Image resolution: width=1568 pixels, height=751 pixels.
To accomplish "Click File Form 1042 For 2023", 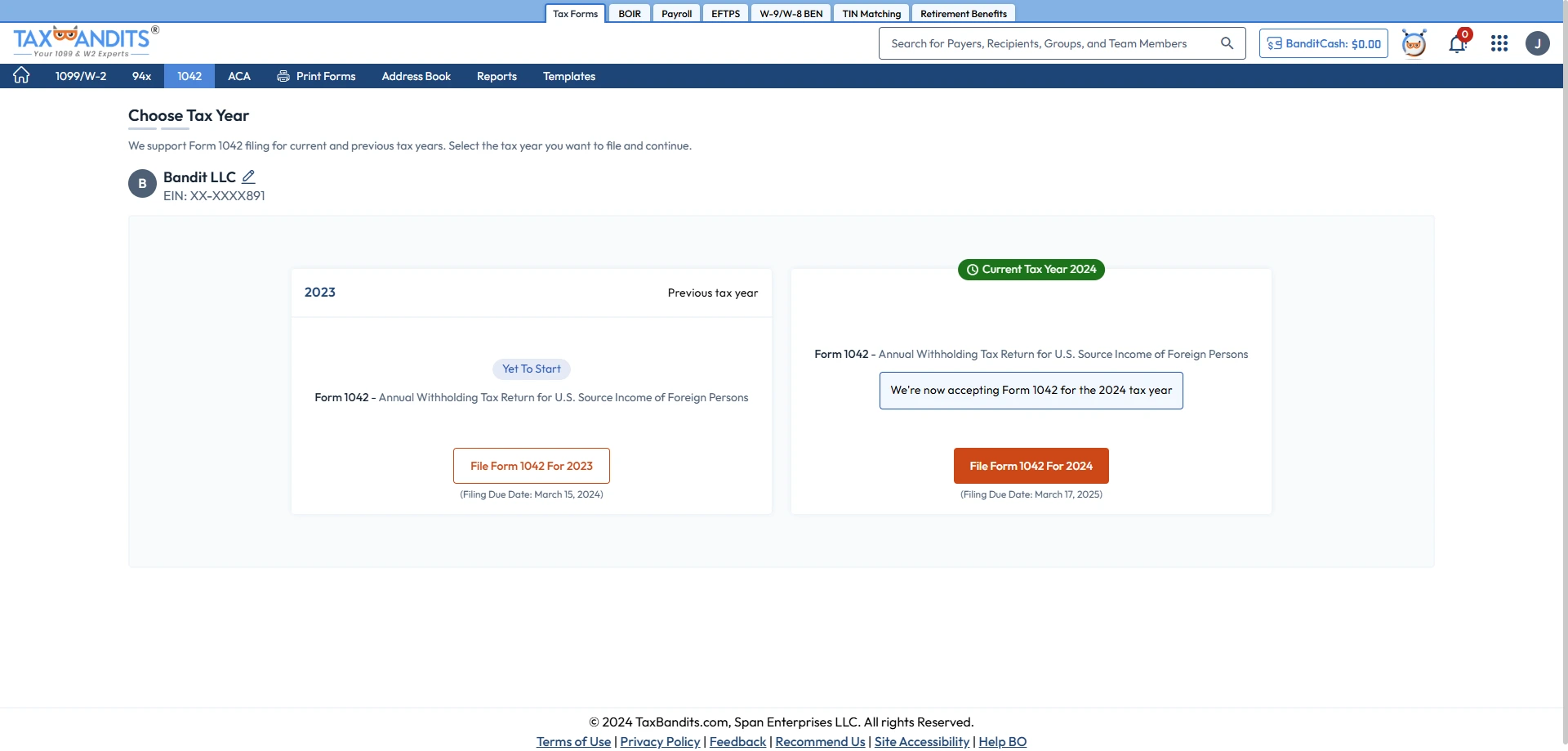I will coord(532,466).
